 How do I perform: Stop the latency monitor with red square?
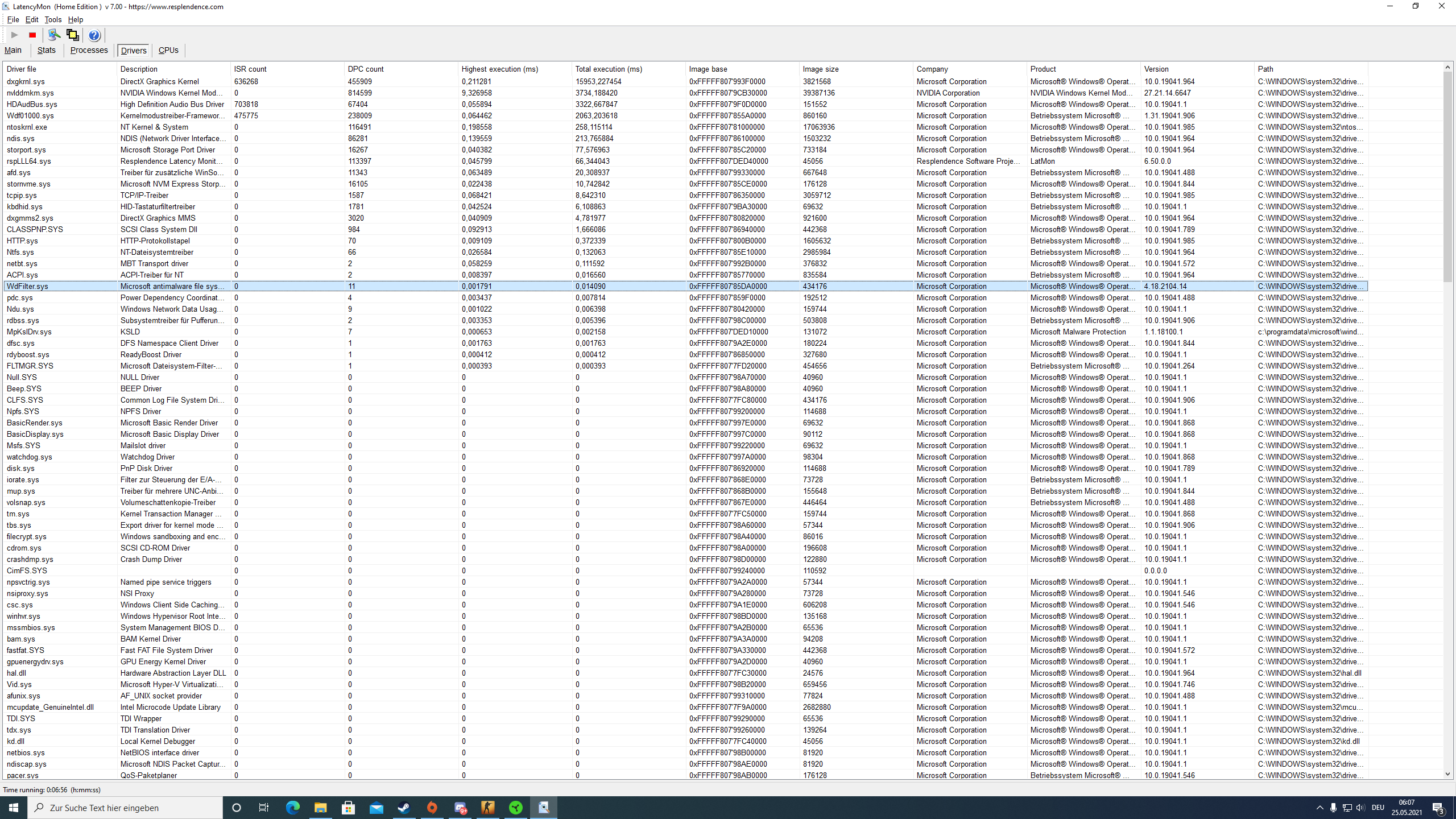click(x=32, y=35)
